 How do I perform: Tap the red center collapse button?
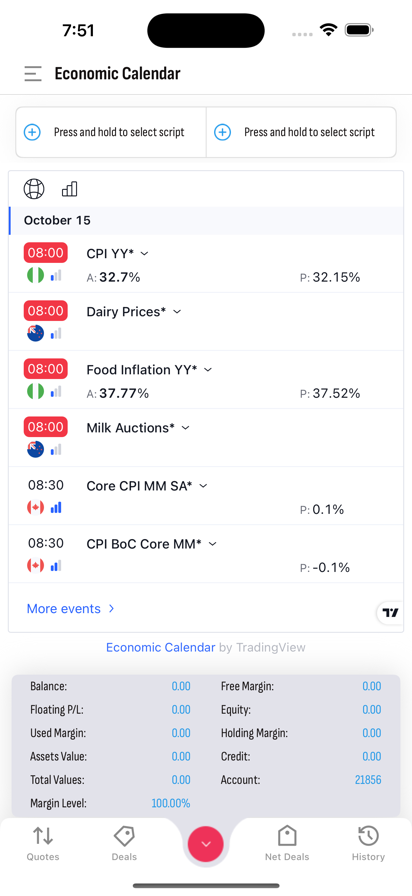point(206,843)
